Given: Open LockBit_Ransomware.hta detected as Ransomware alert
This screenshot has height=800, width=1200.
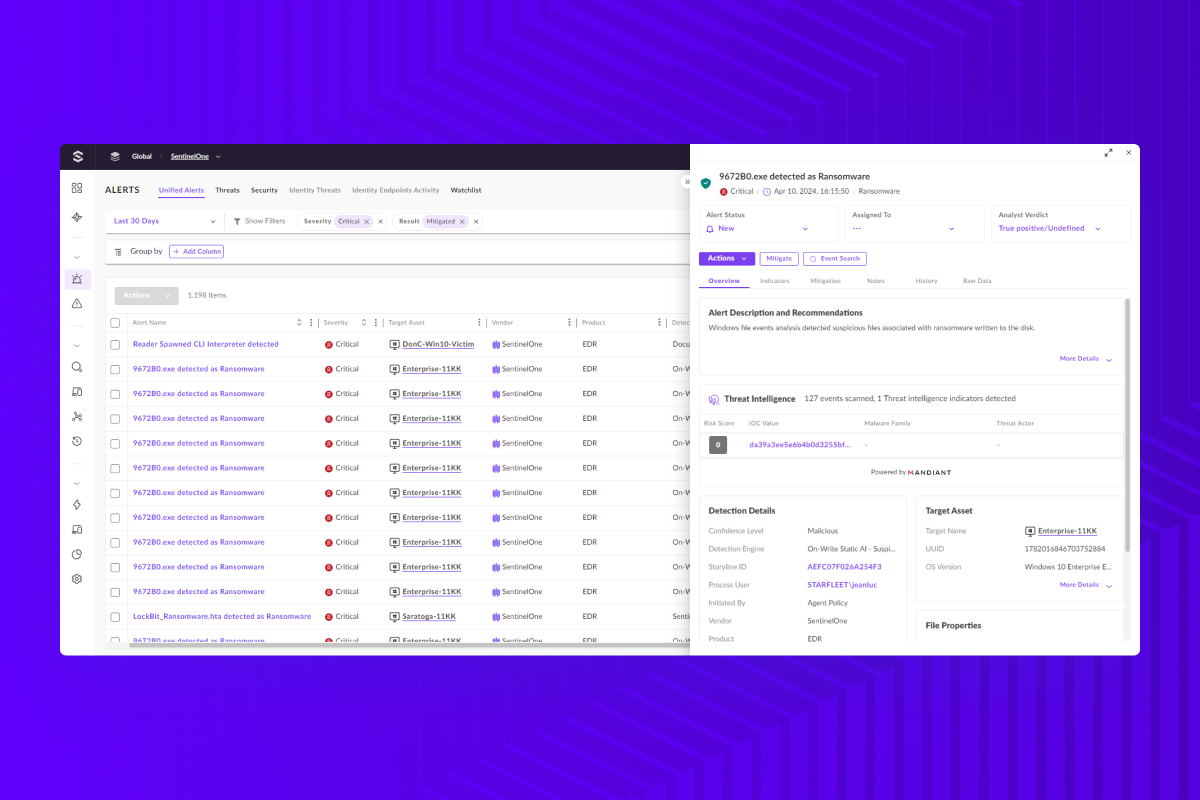Looking at the screenshot, I should point(222,617).
